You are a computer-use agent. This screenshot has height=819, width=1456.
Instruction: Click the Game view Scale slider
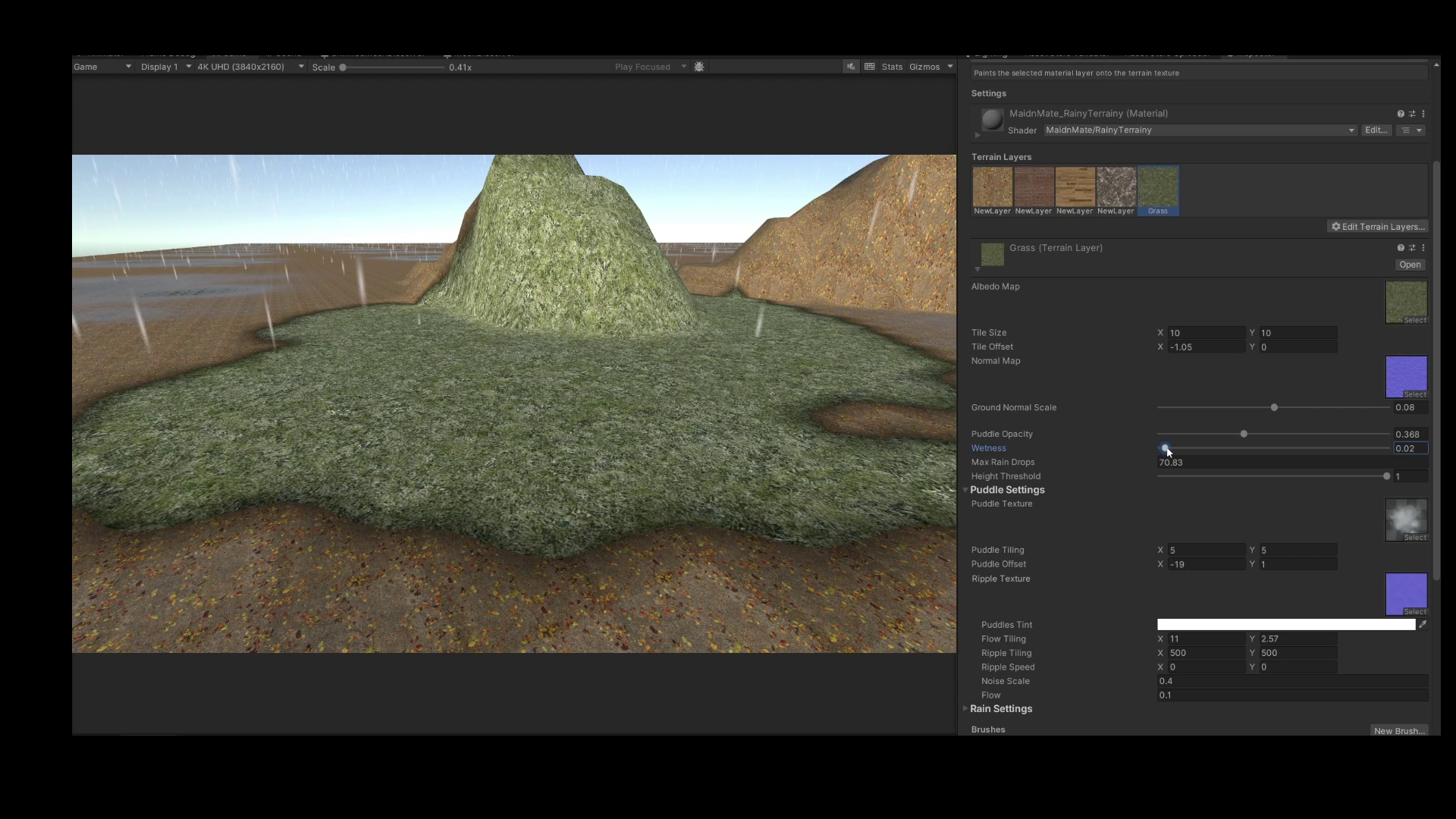click(393, 67)
